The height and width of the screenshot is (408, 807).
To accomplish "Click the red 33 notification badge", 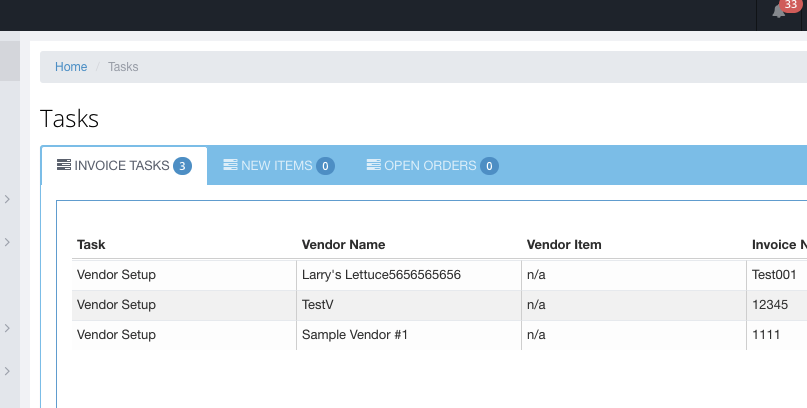I will pos(791,5).
